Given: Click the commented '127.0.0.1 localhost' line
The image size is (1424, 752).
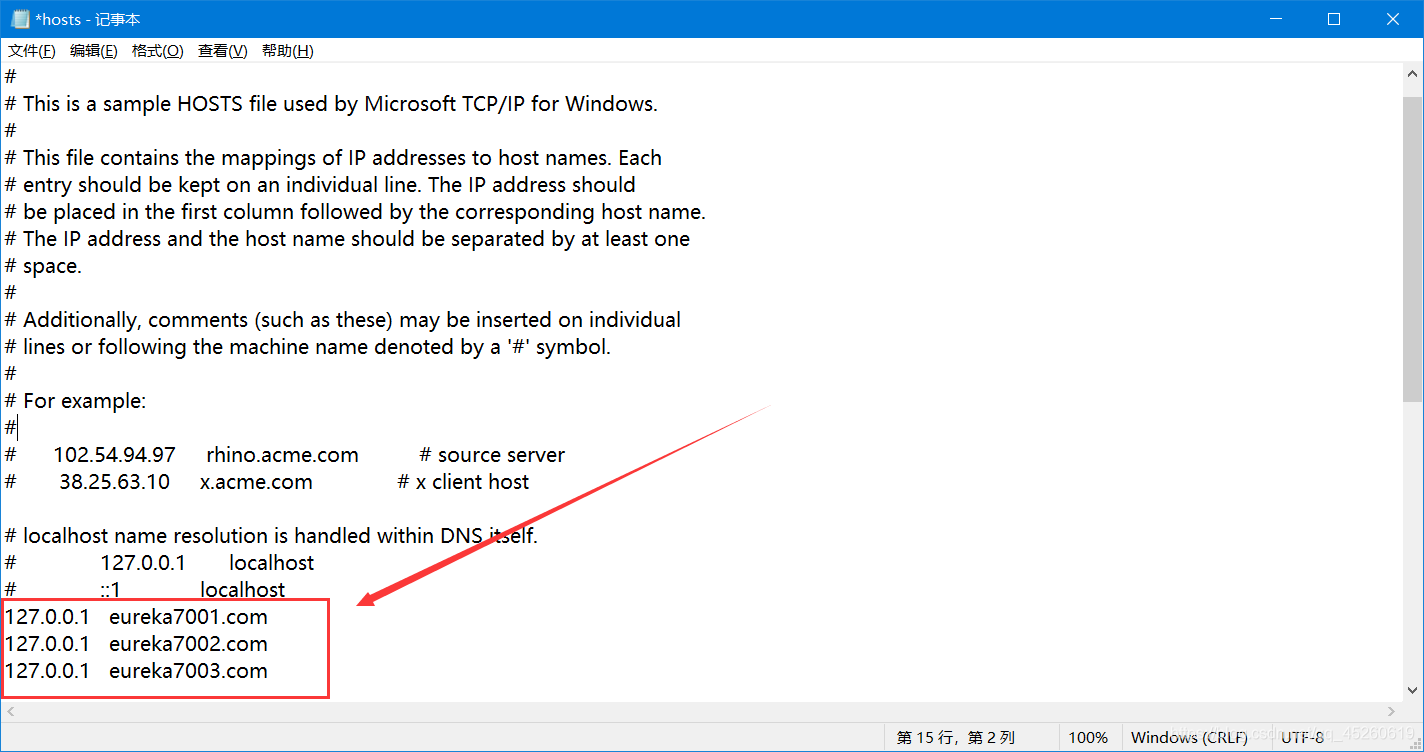Looking at the screenshot, I should pos(159,563).
